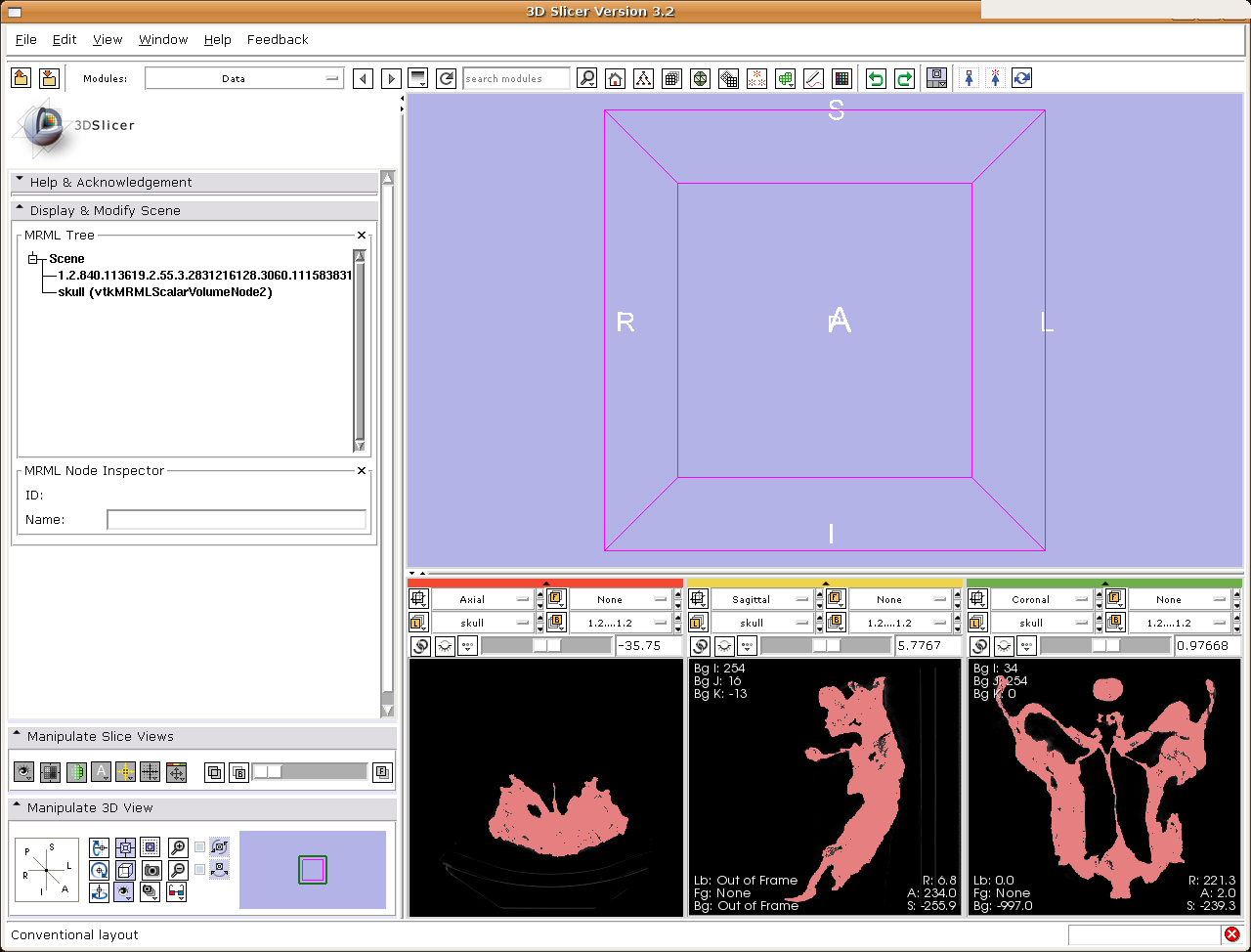
Task: Click the zoom-in magnifier in 3D View panel
Action: (x=178, y=847)
